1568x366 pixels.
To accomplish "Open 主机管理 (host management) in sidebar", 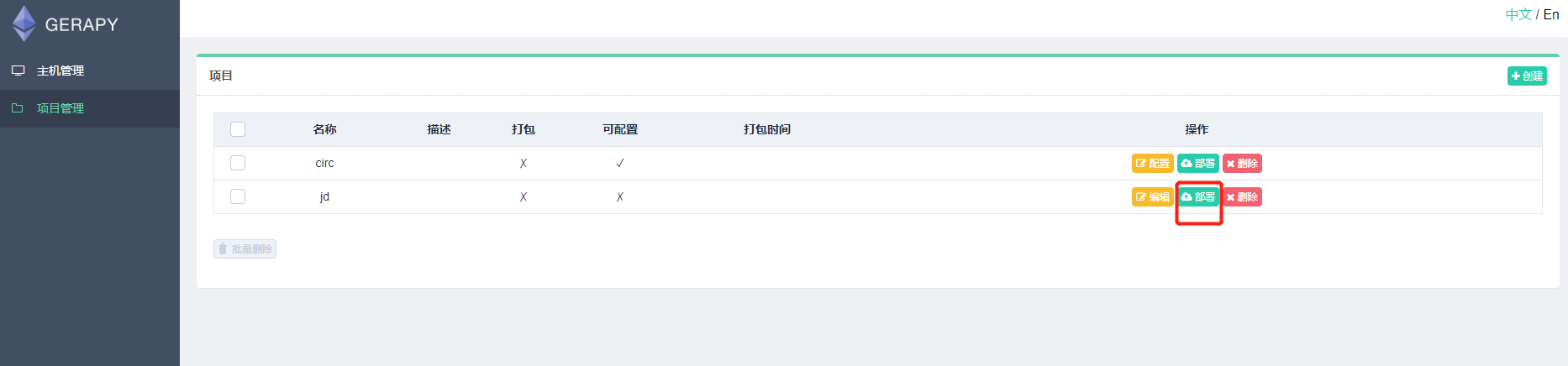I will pos(60,71).
